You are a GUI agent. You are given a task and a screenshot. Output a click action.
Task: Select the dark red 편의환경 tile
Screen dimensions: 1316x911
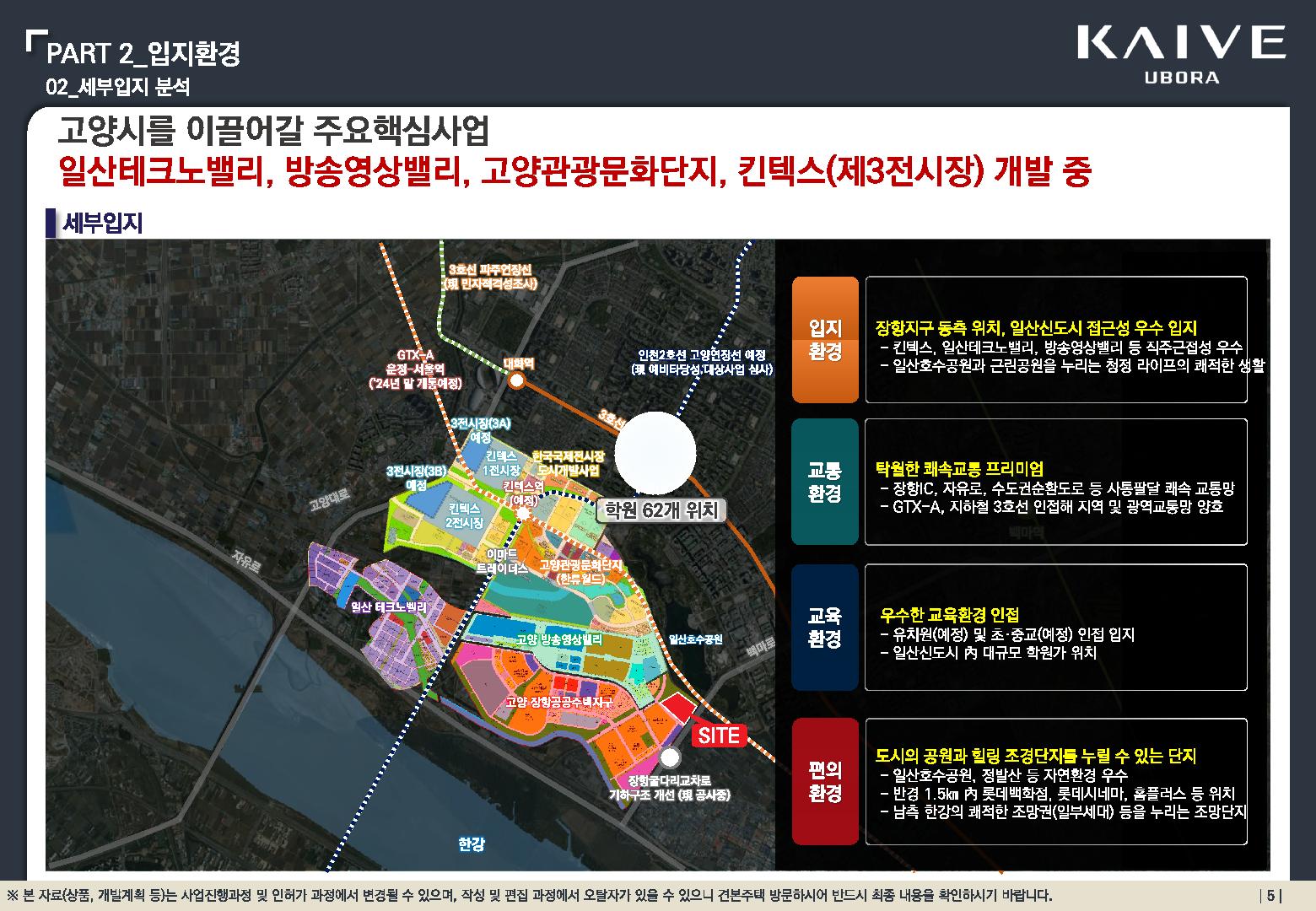click(825, 781)
